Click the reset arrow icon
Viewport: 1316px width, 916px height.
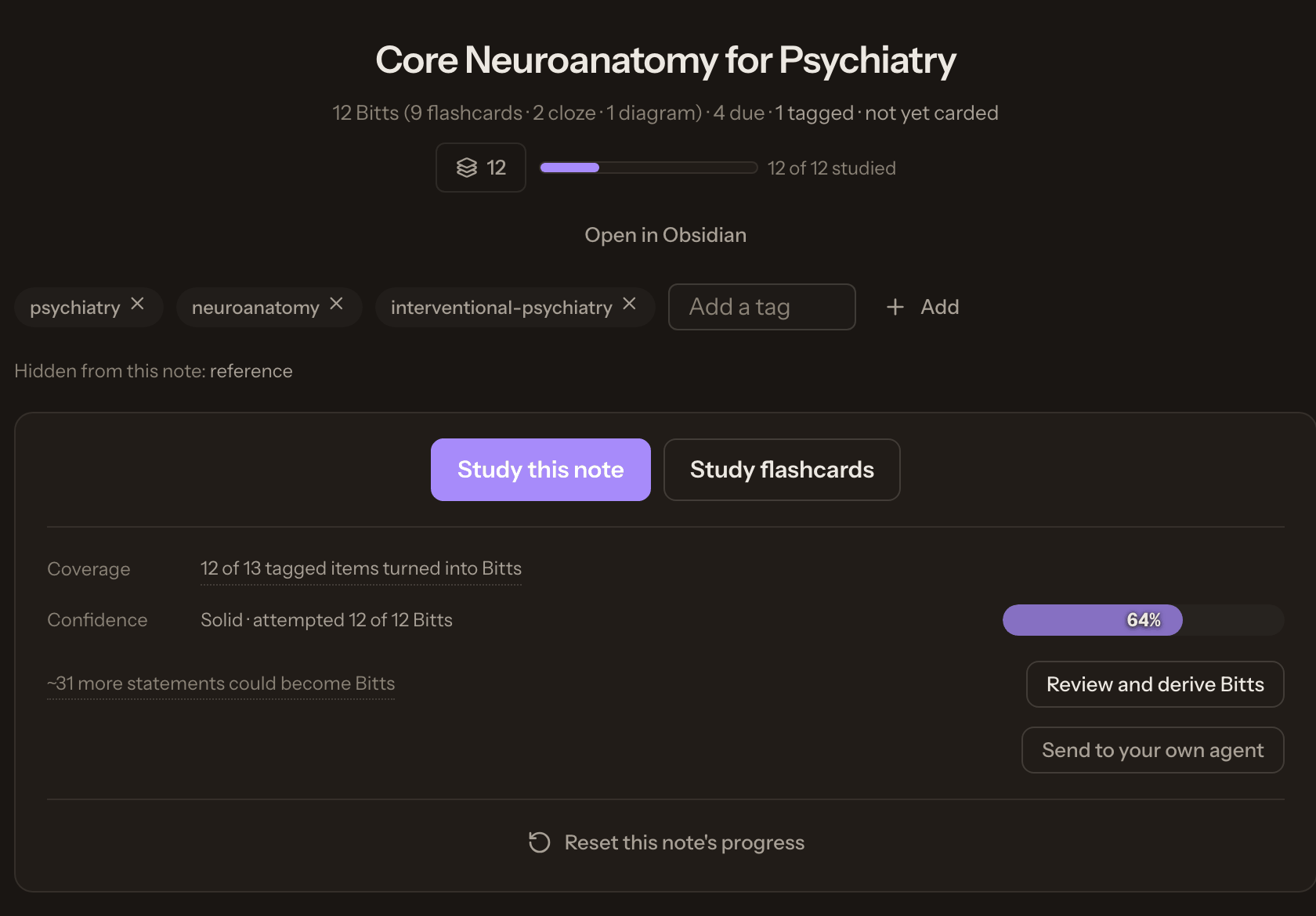[x=539, y=842]
